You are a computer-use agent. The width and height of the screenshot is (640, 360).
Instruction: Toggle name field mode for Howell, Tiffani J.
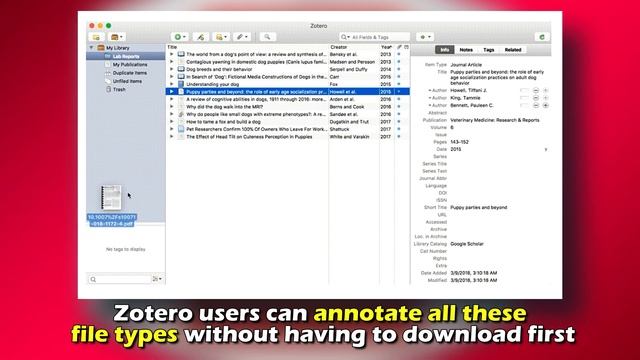(524, 90)
